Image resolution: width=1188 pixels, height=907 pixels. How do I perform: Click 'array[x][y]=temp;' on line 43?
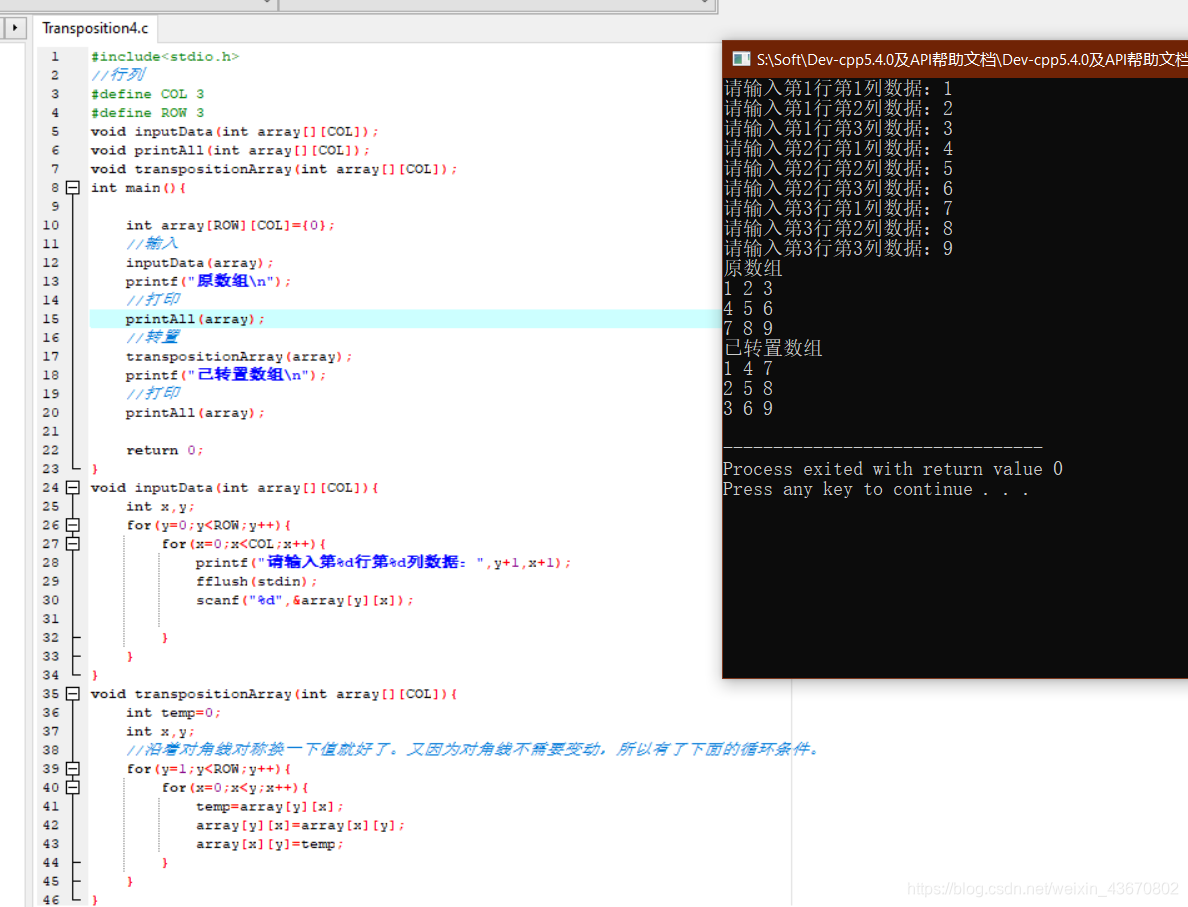(x=270, y=844)
